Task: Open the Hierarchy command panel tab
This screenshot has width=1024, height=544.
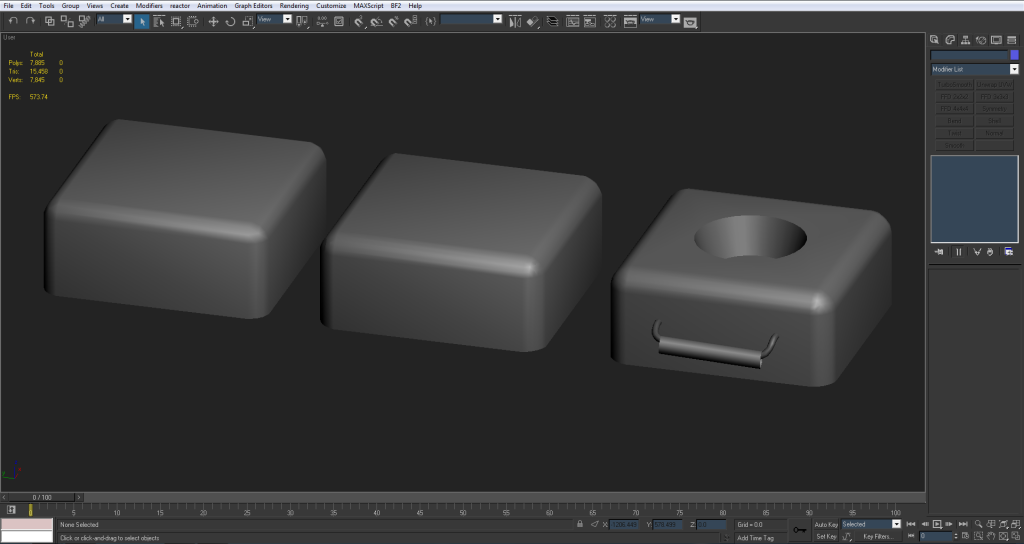Action: [966, 40]
